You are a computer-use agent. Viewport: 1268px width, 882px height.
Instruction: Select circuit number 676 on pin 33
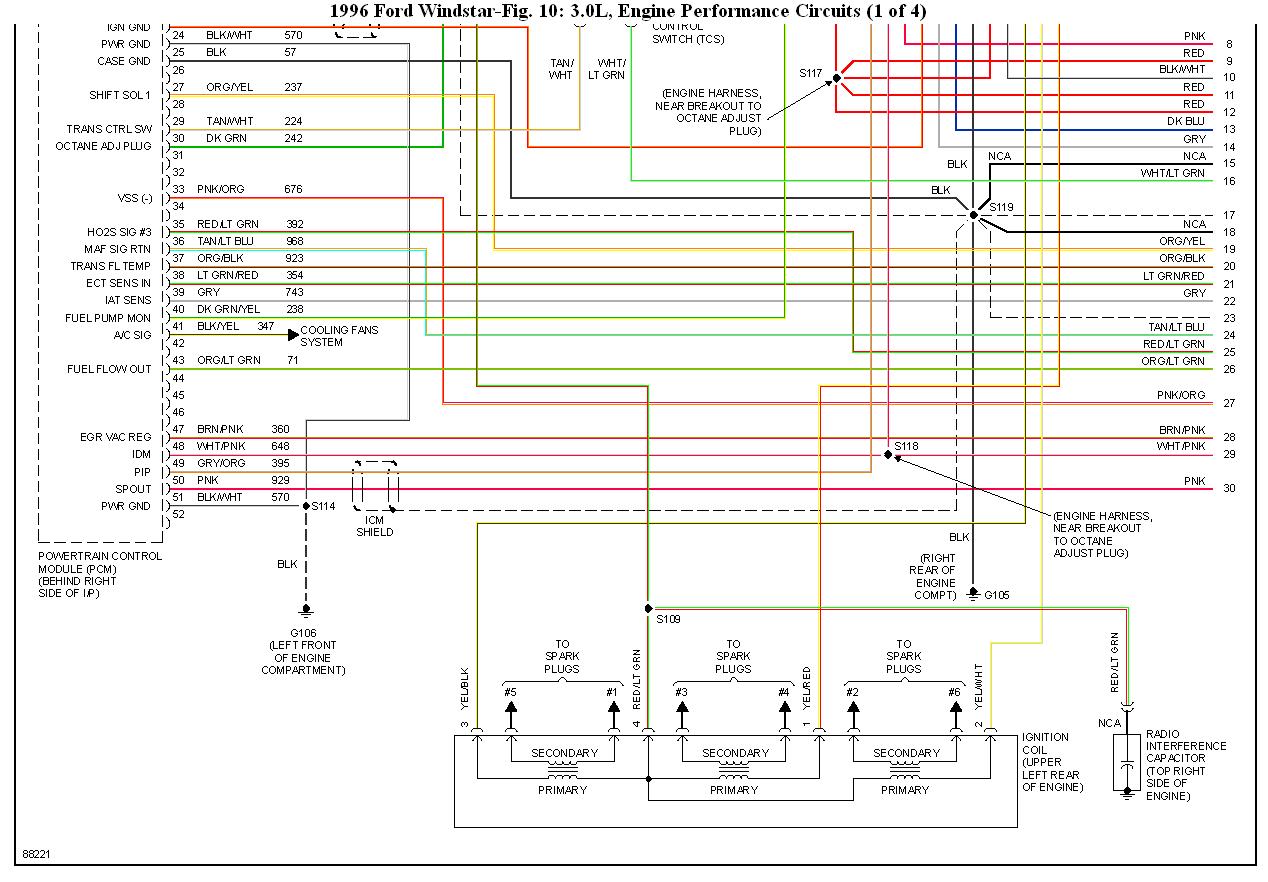point(292,189)
